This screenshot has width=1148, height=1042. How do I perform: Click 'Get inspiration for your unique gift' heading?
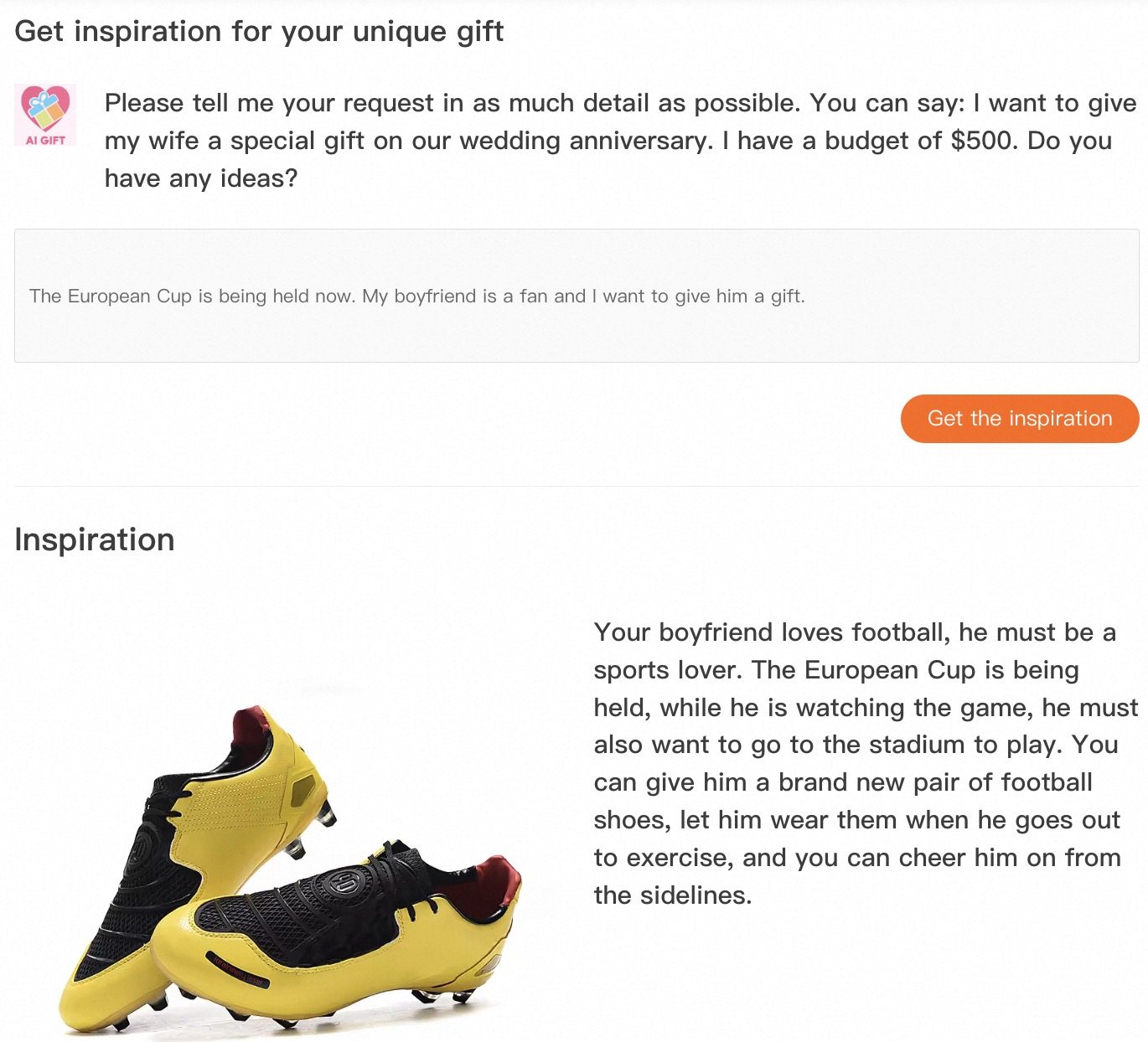259,32
